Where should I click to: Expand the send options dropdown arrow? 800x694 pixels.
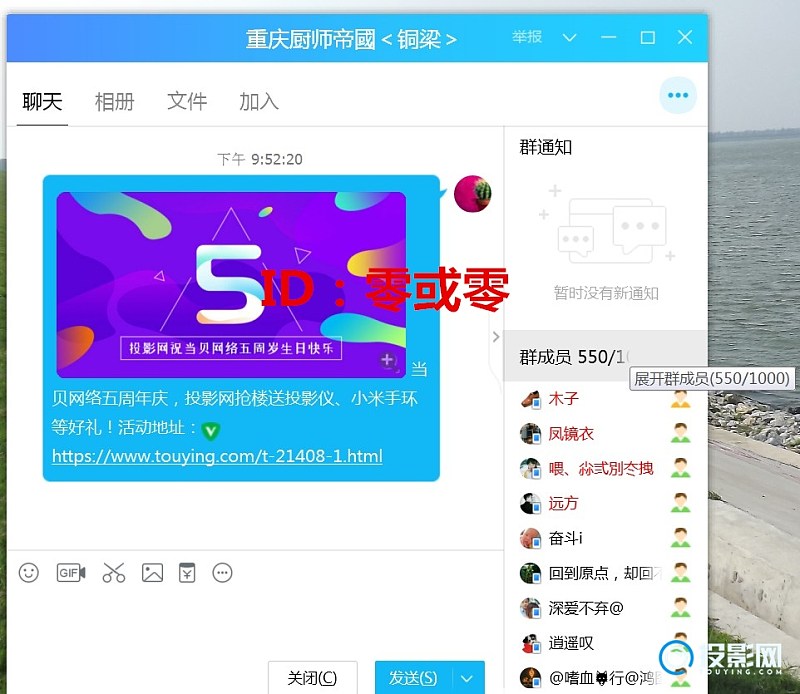467,678
